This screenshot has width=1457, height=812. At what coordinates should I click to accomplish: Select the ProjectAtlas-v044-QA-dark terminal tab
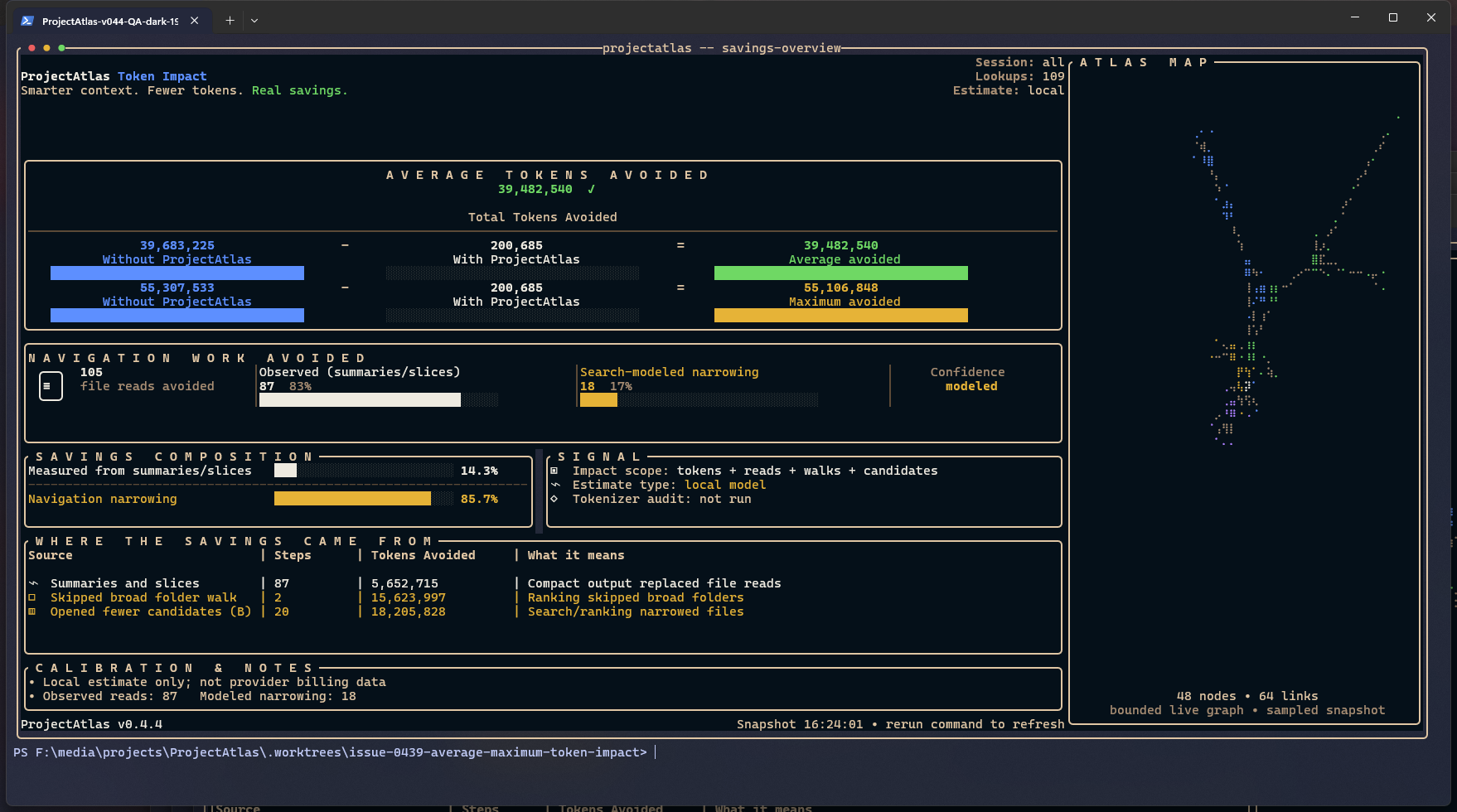click(x=110, y=21)
